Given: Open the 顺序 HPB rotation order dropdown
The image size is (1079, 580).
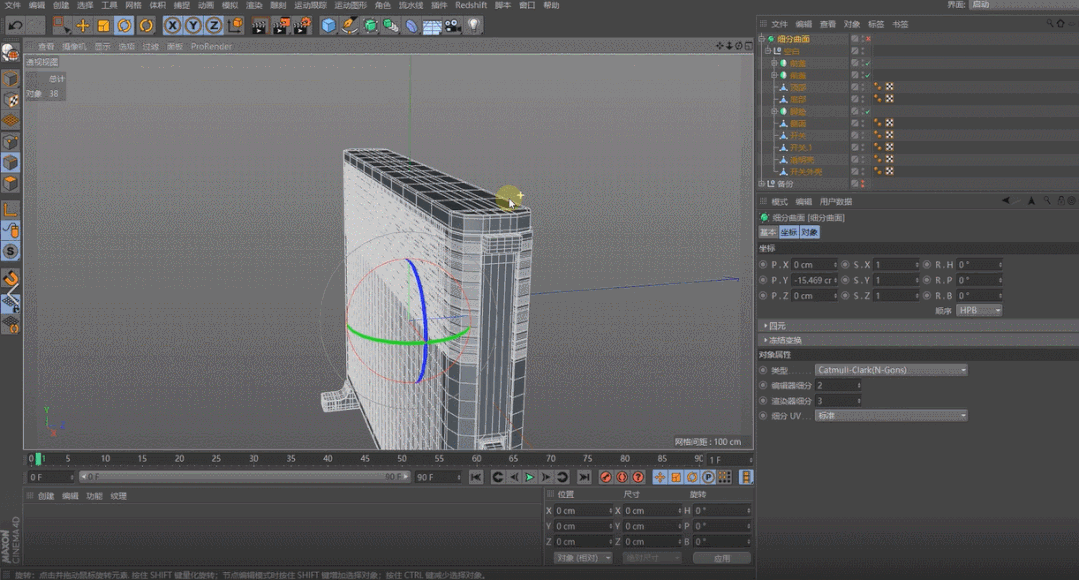Looking at the screenshot, I should [978, 310].
